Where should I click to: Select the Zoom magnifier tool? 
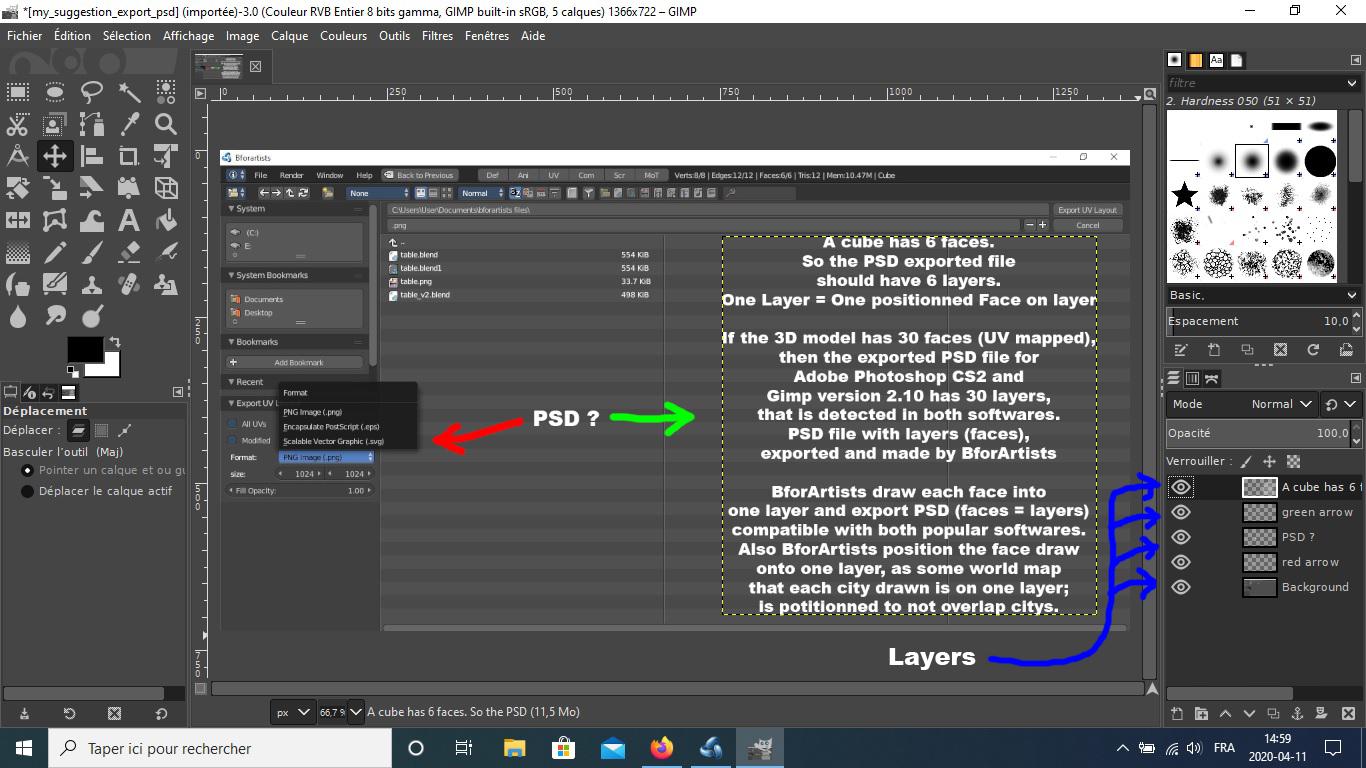click(x=166, y=124)
